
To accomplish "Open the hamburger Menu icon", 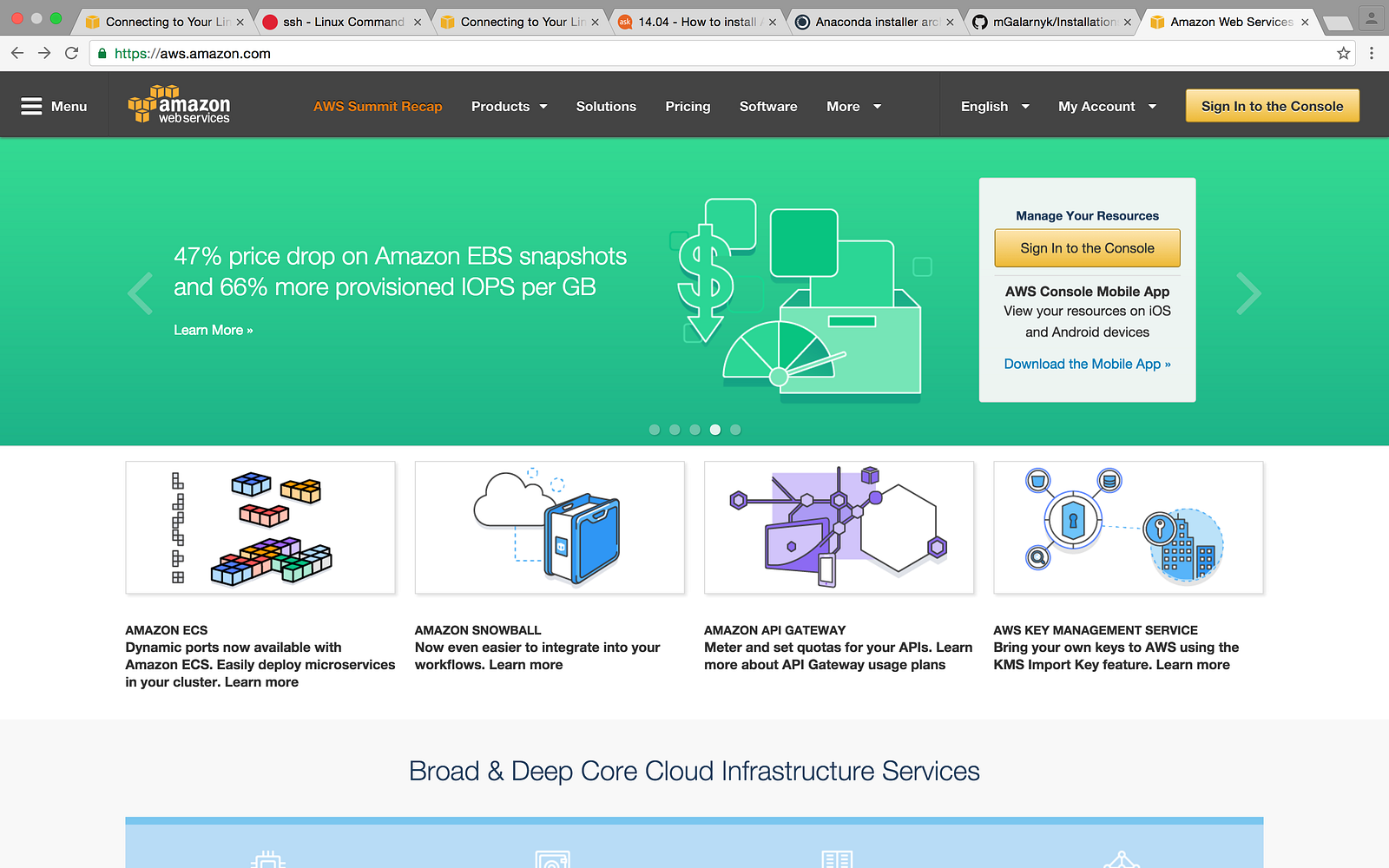I will pos(31,106).
